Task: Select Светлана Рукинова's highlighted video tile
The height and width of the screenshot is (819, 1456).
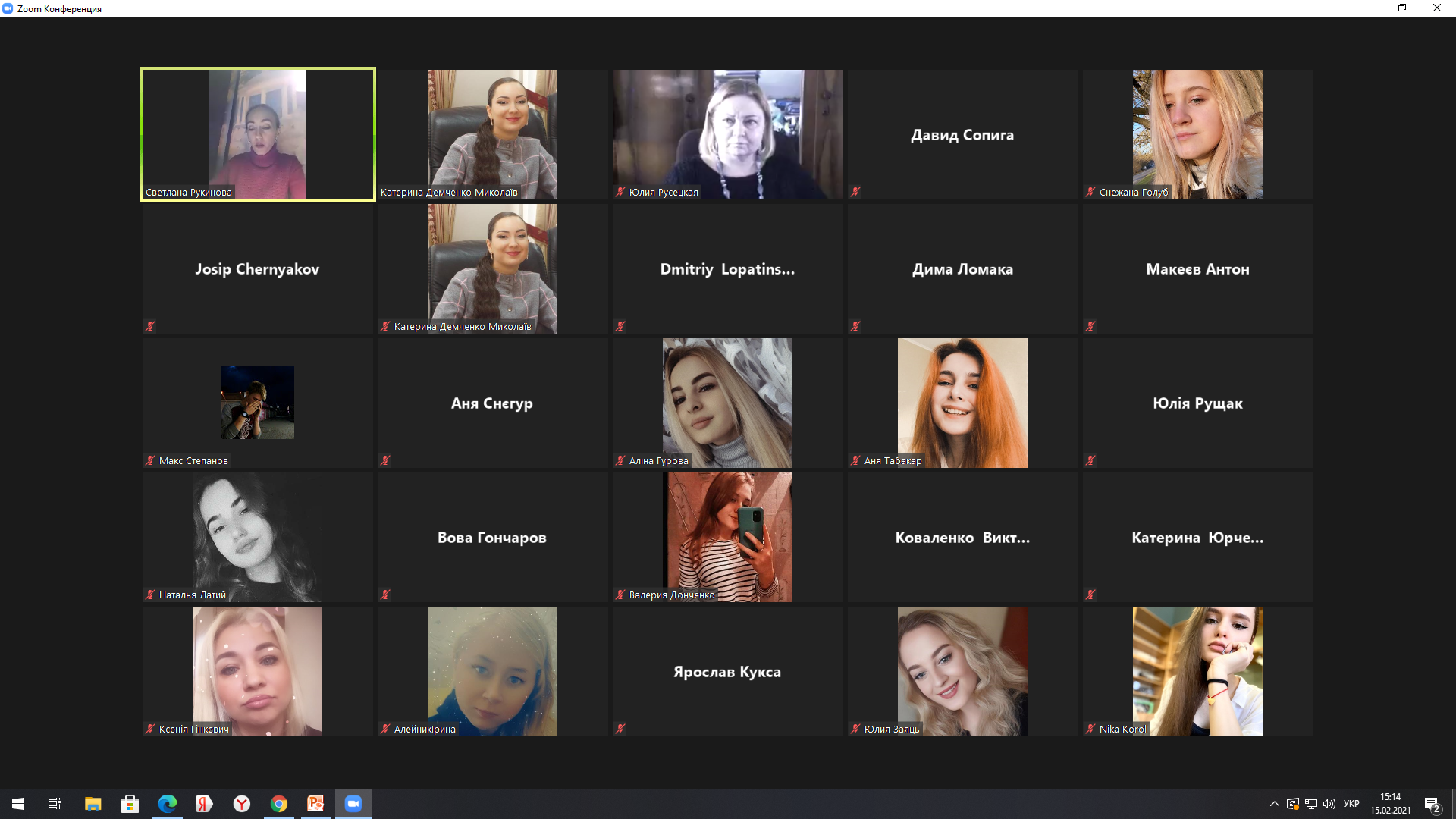Action: [x=258, y=134]
